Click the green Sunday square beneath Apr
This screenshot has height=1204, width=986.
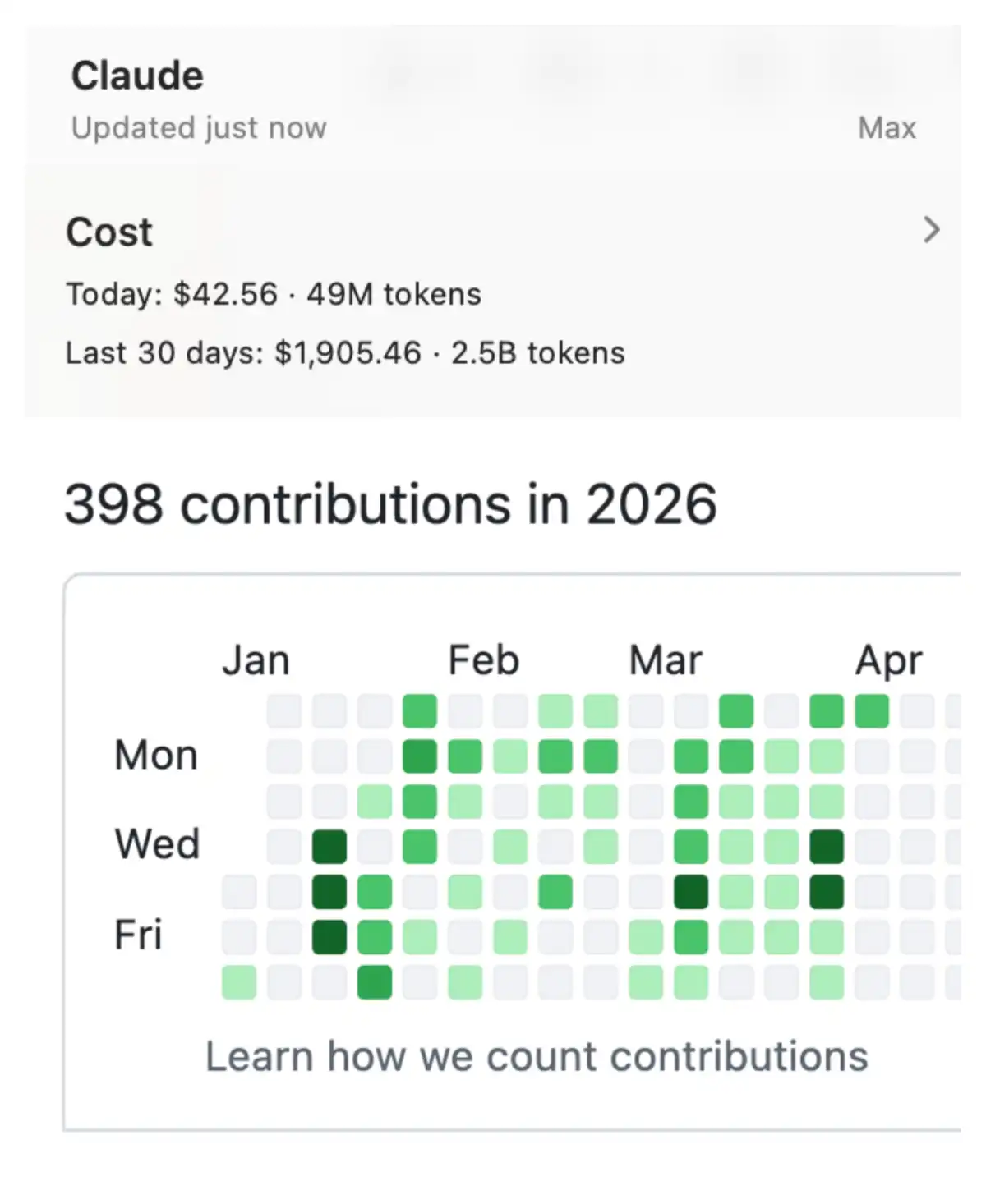point(872,711)
